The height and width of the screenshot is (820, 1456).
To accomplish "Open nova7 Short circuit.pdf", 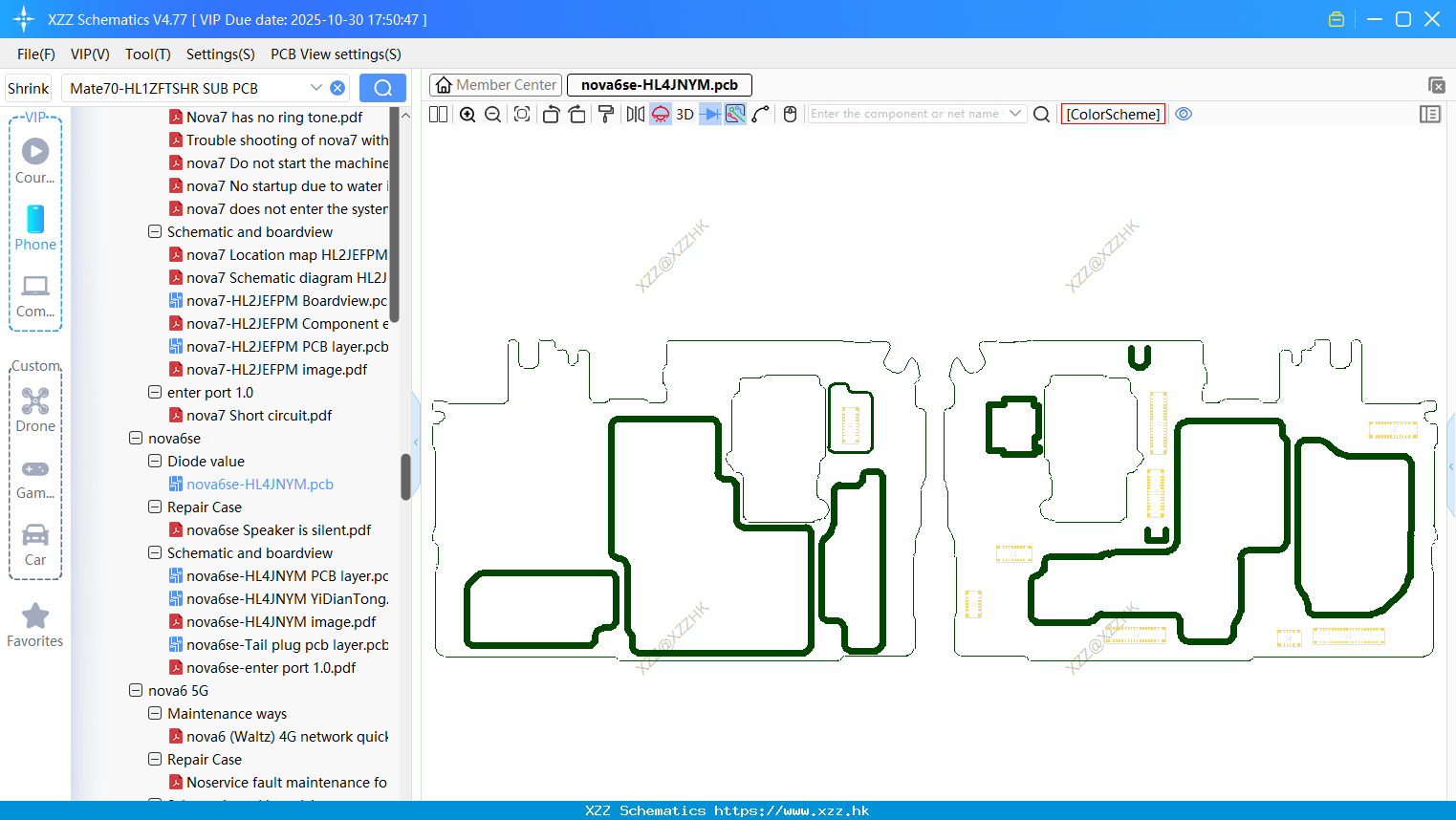I will click(x=259, y=416).
